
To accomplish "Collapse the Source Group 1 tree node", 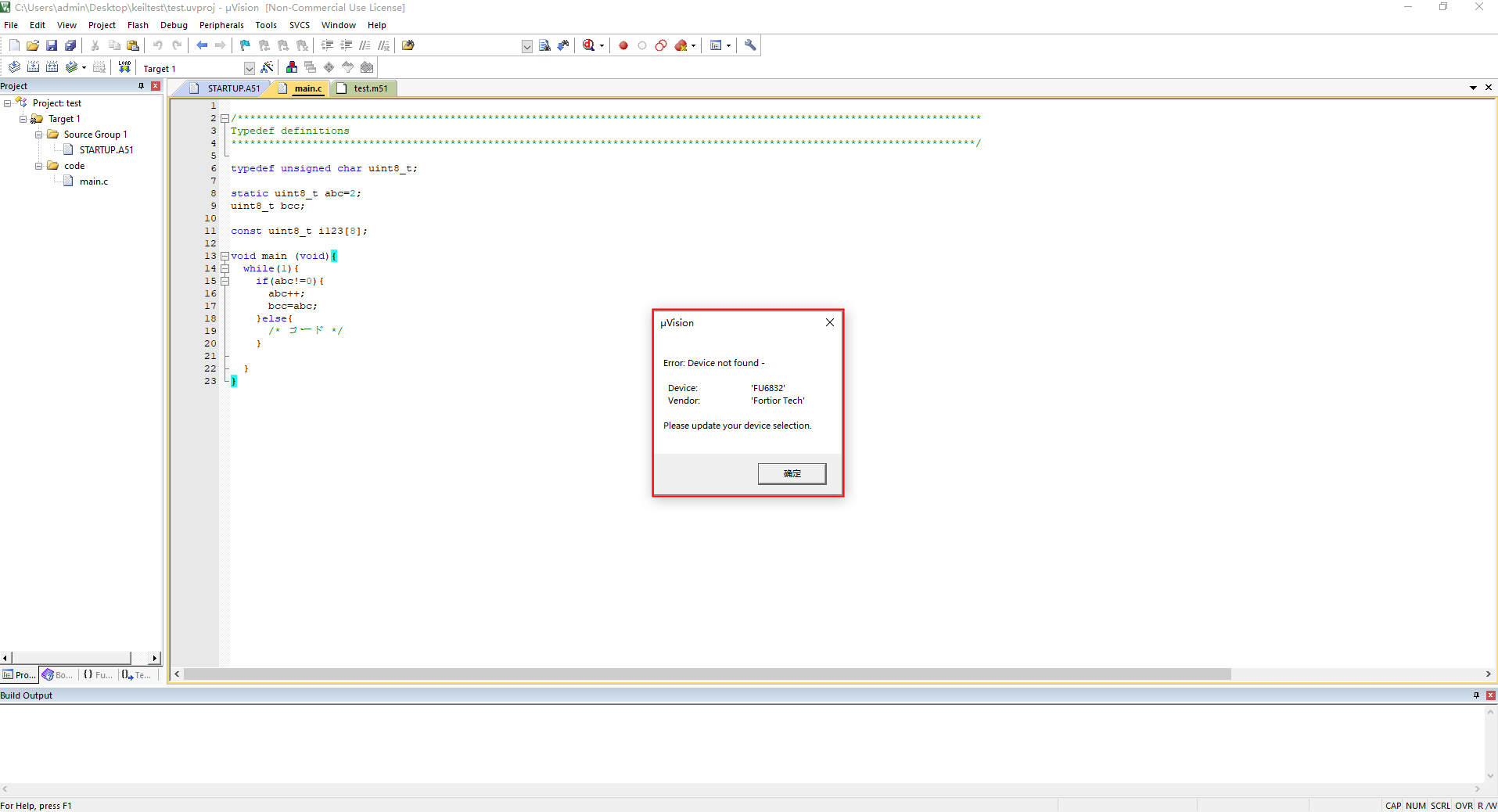I will pyautogui.click(x=38, y=135).
